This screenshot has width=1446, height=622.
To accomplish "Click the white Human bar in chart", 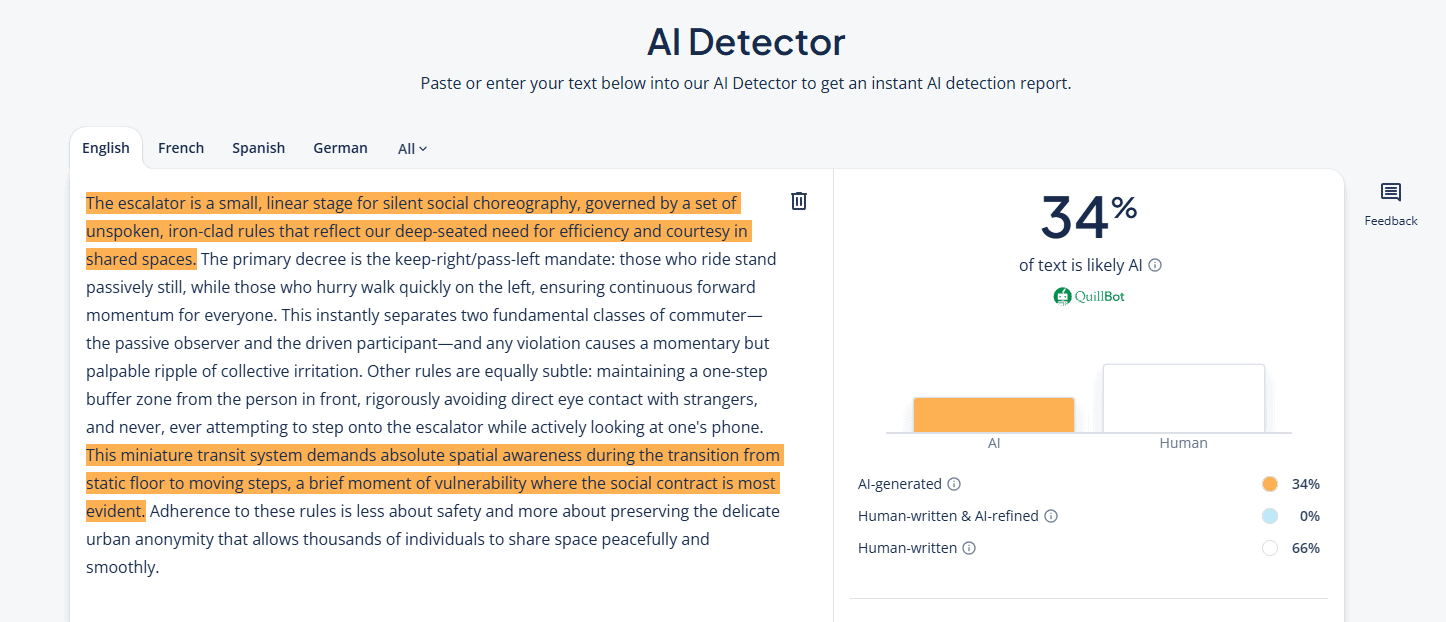I will click(1183, 398).
